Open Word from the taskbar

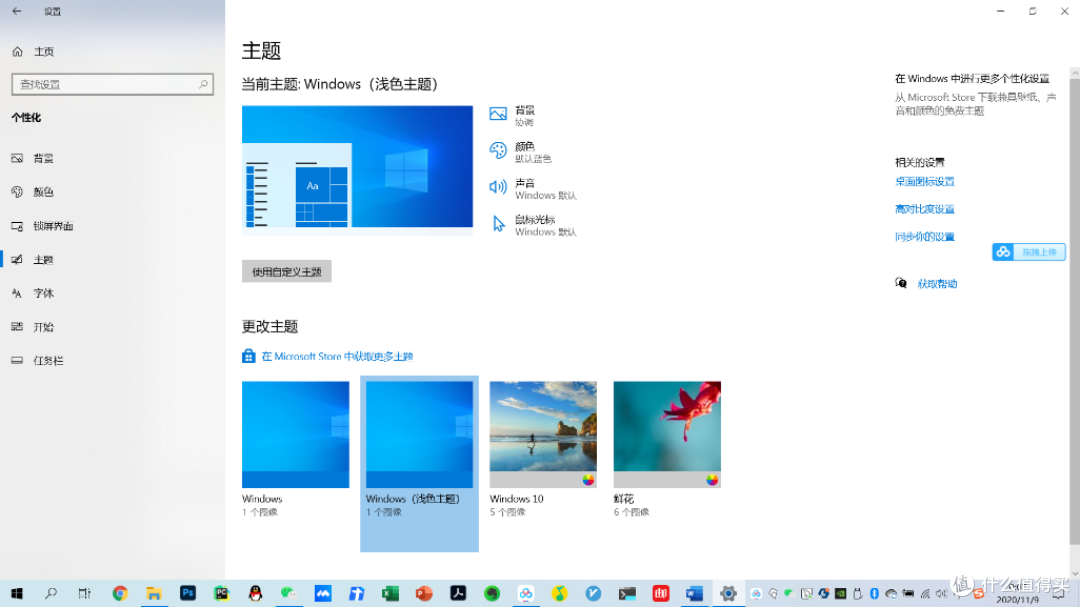tap(694, 593)
